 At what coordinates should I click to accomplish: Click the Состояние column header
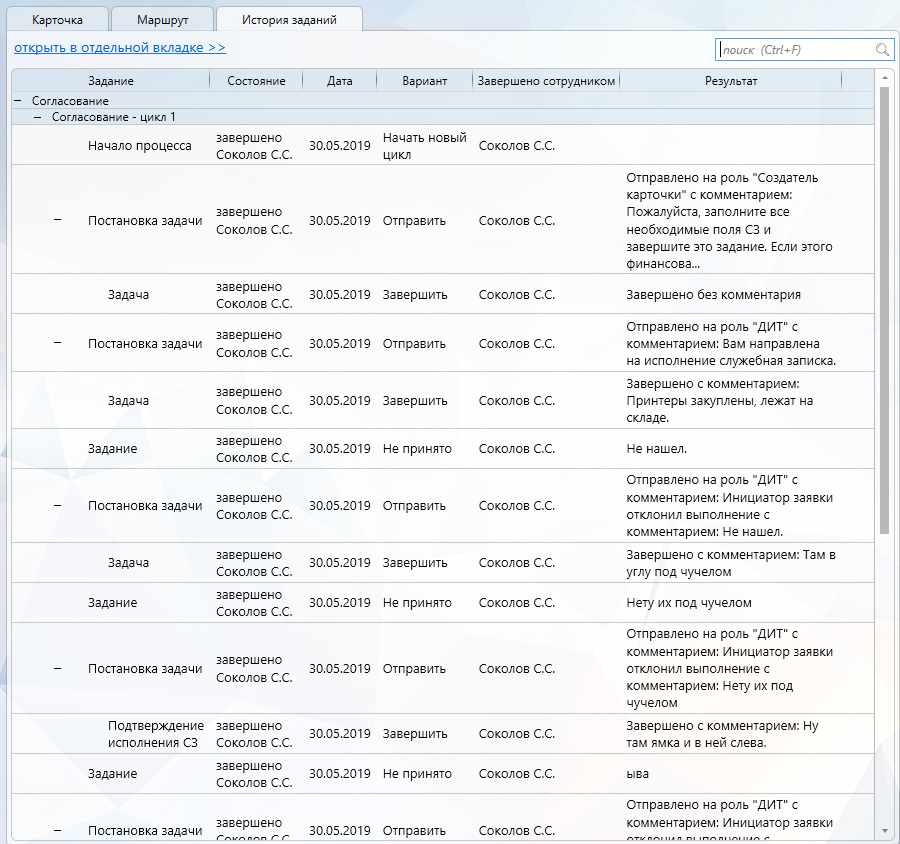(256, 81)
